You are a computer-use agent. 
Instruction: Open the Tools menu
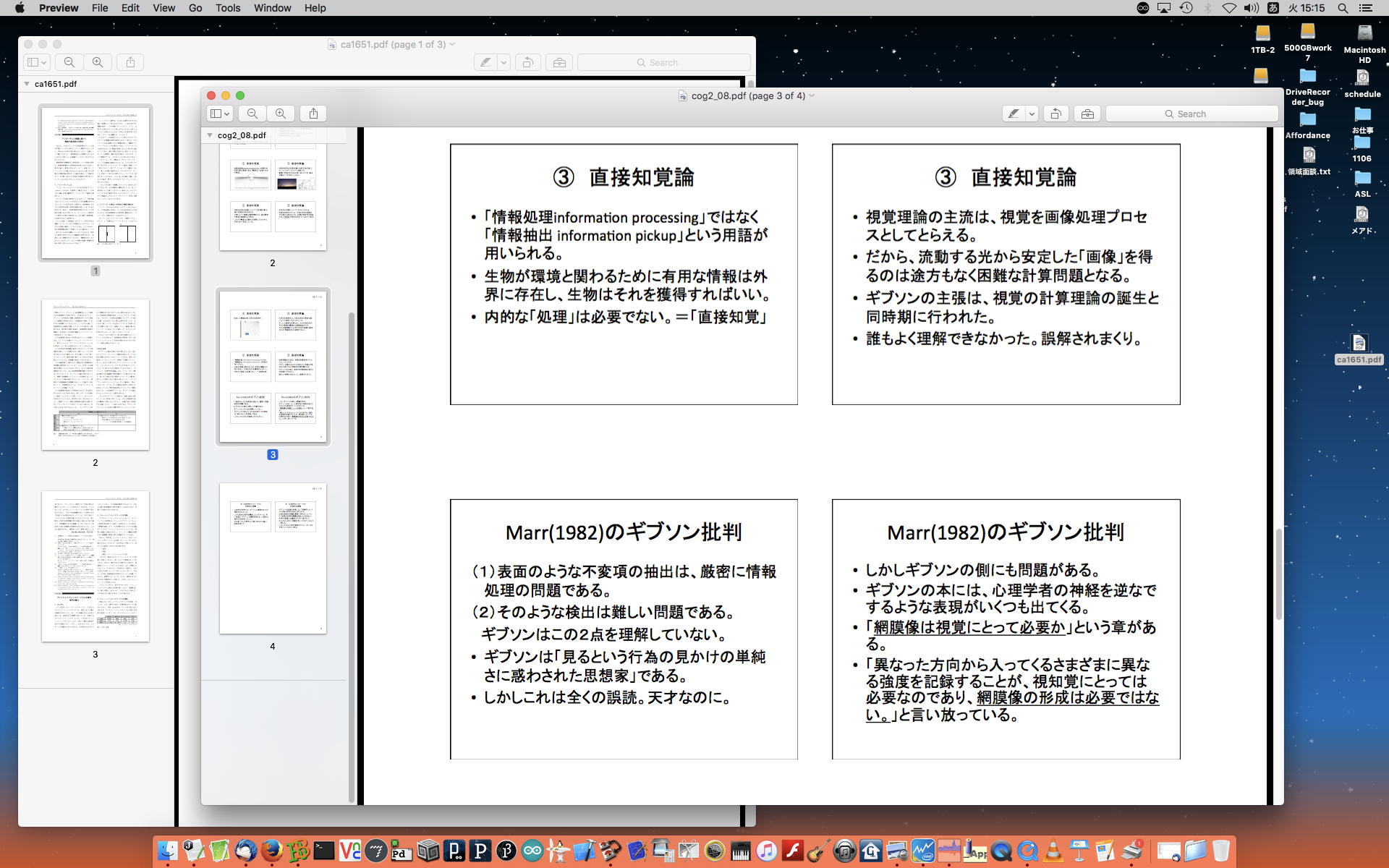coord(227,8)
